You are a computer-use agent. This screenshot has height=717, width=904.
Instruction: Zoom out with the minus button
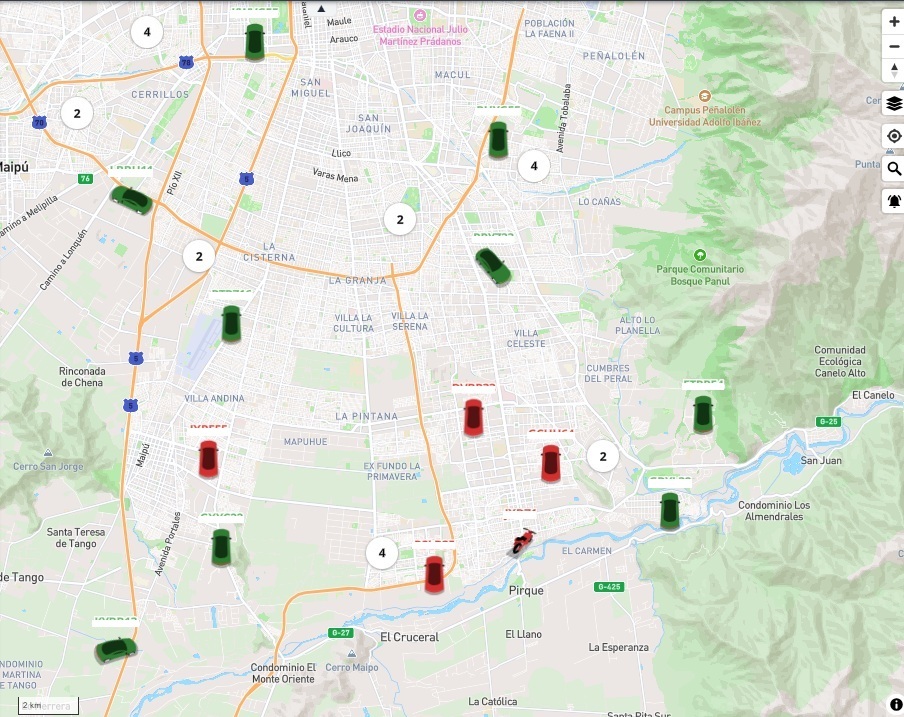tap(893, 46)
